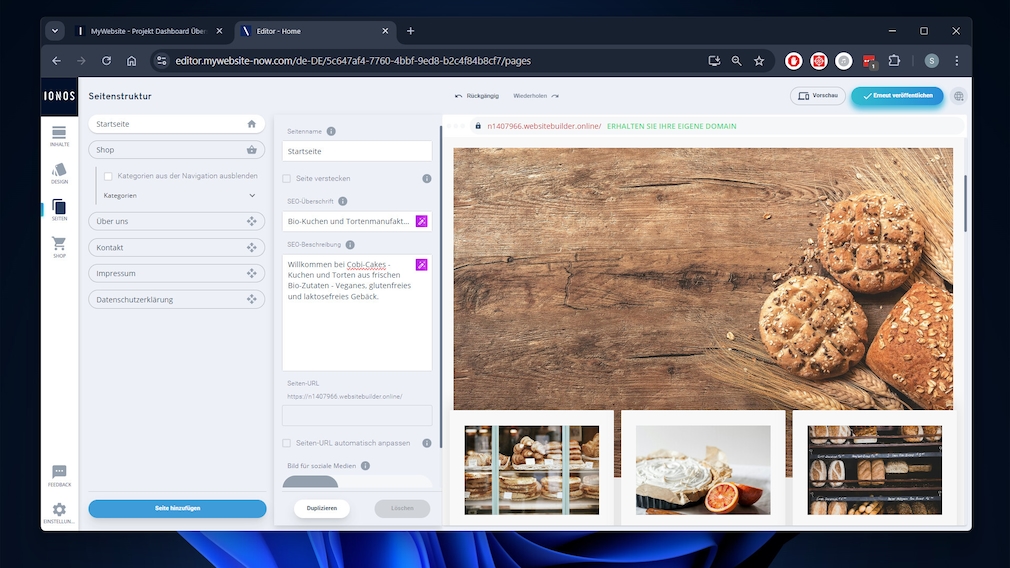Open Chrome three-dot menu
The width and height of the screenshot is (1010, 568).
click(957, 61)
